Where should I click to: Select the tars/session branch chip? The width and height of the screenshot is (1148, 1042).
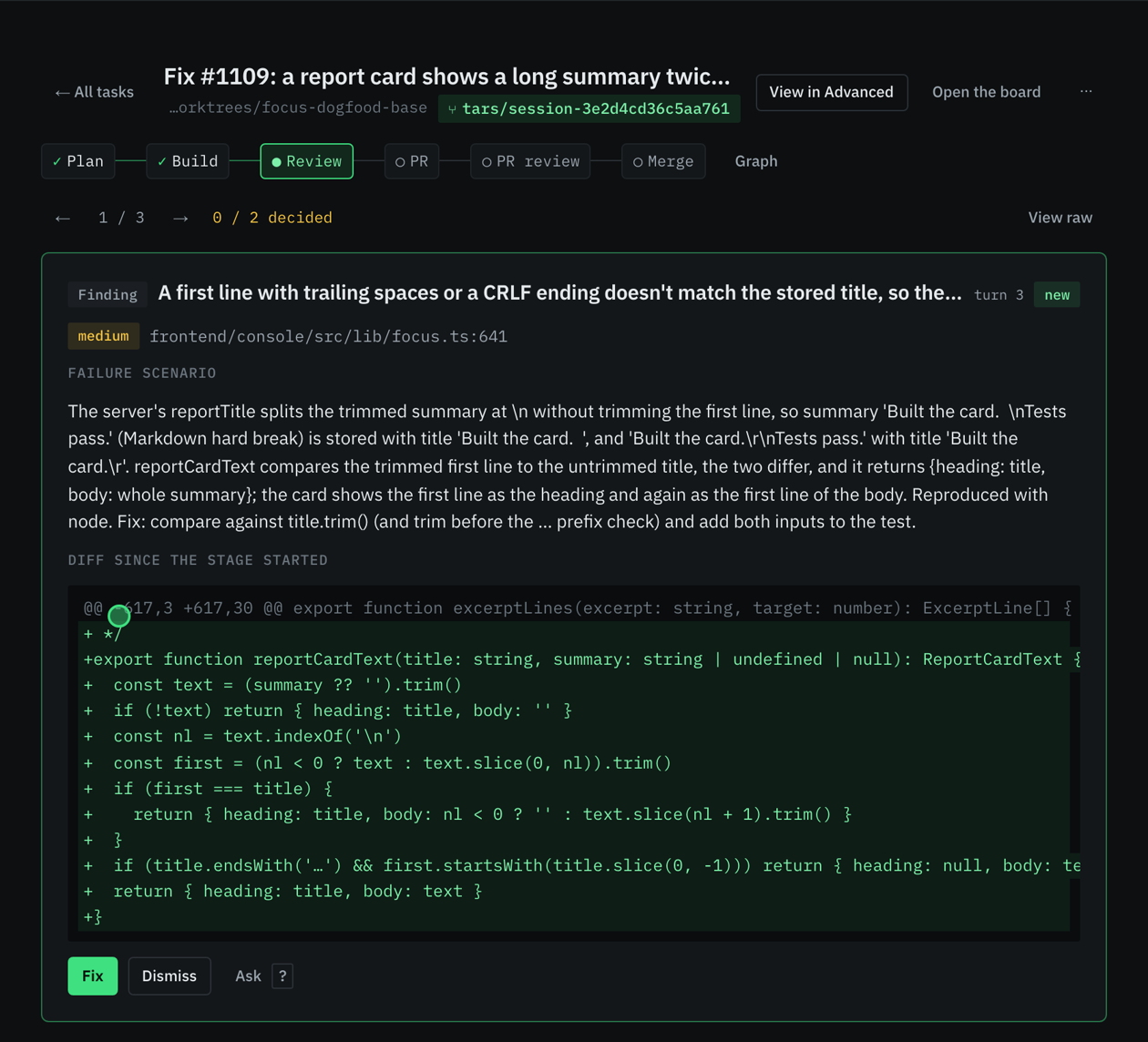[589, 108]
